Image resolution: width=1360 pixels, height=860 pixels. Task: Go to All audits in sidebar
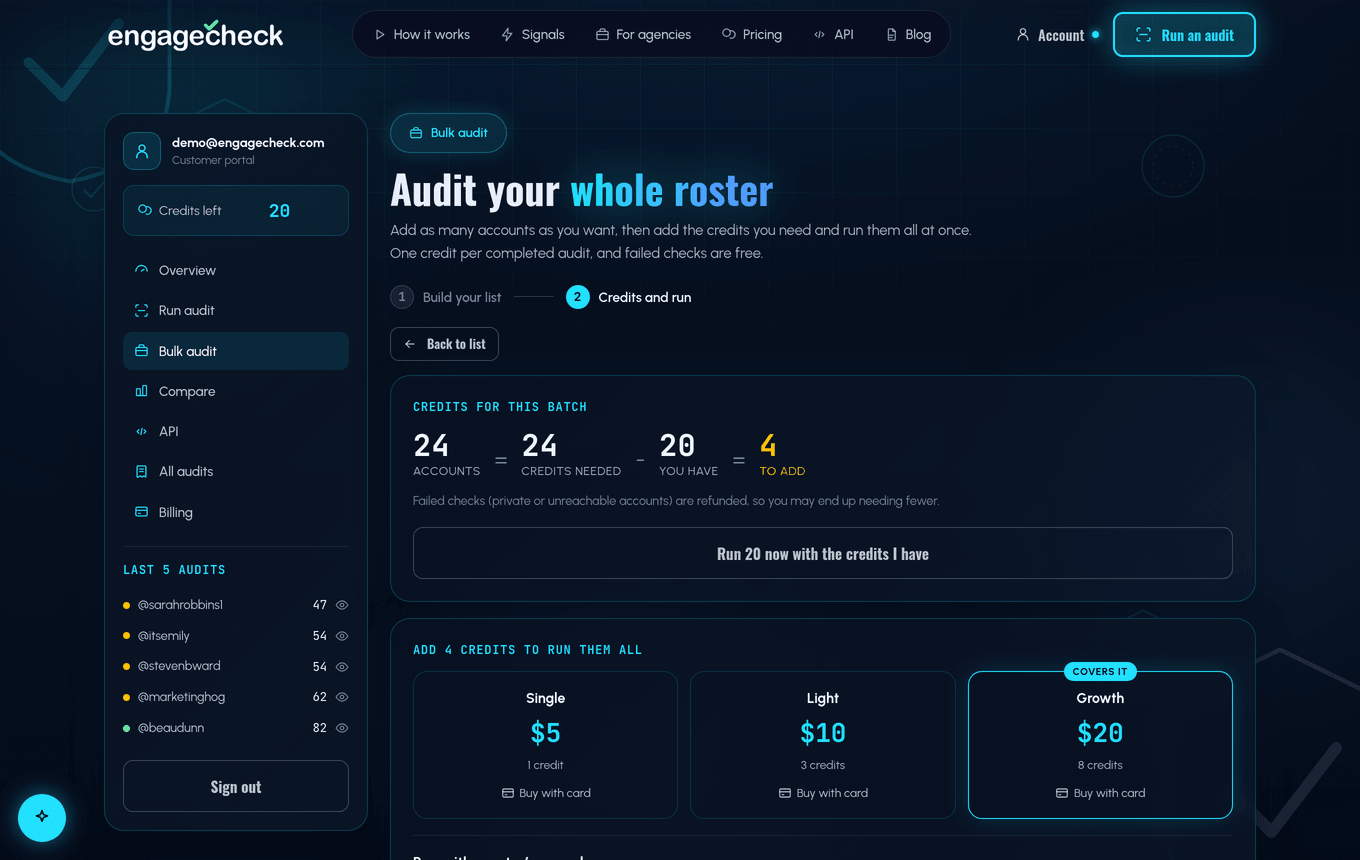click(236, 471)
